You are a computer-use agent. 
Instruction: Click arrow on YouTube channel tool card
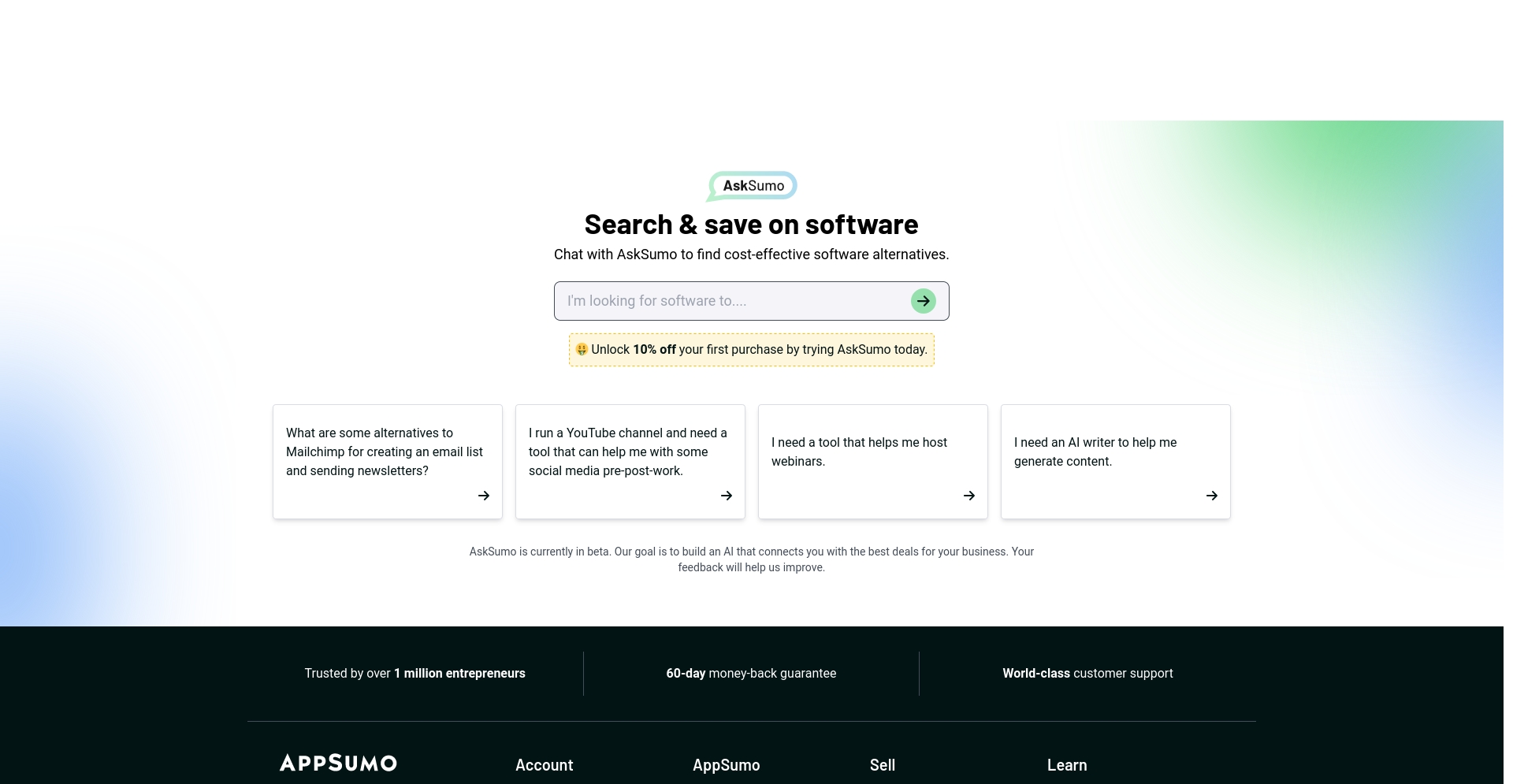pyautogui.click(x=727, y=496)
